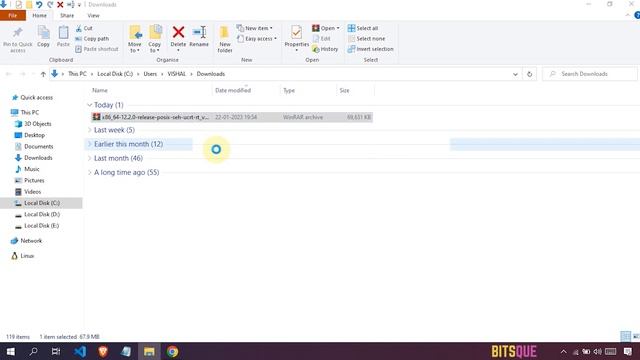
Task: Switch to the Home ribbon tab
Action: [x=40, y=16]
